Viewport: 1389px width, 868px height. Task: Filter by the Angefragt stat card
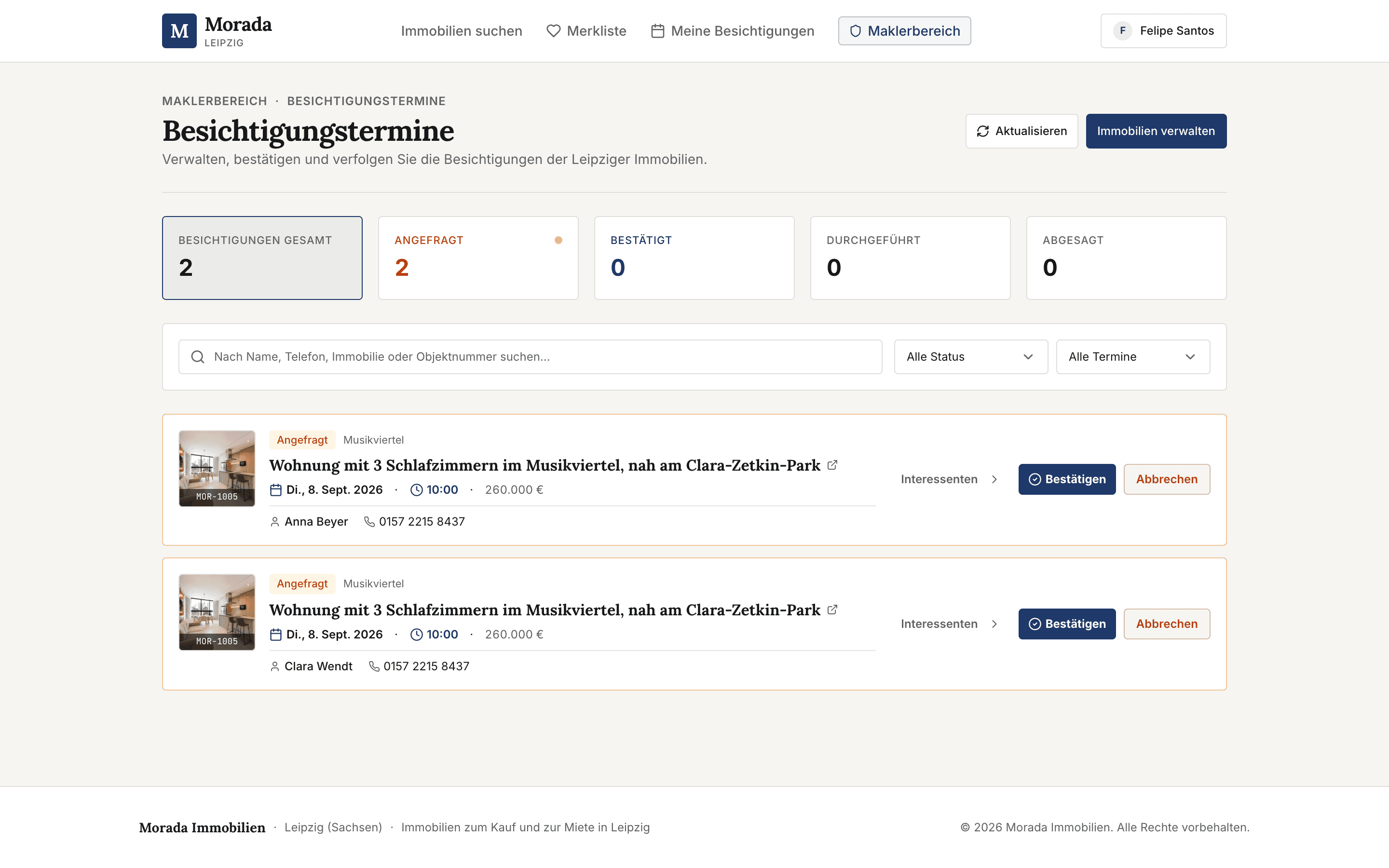478,258
